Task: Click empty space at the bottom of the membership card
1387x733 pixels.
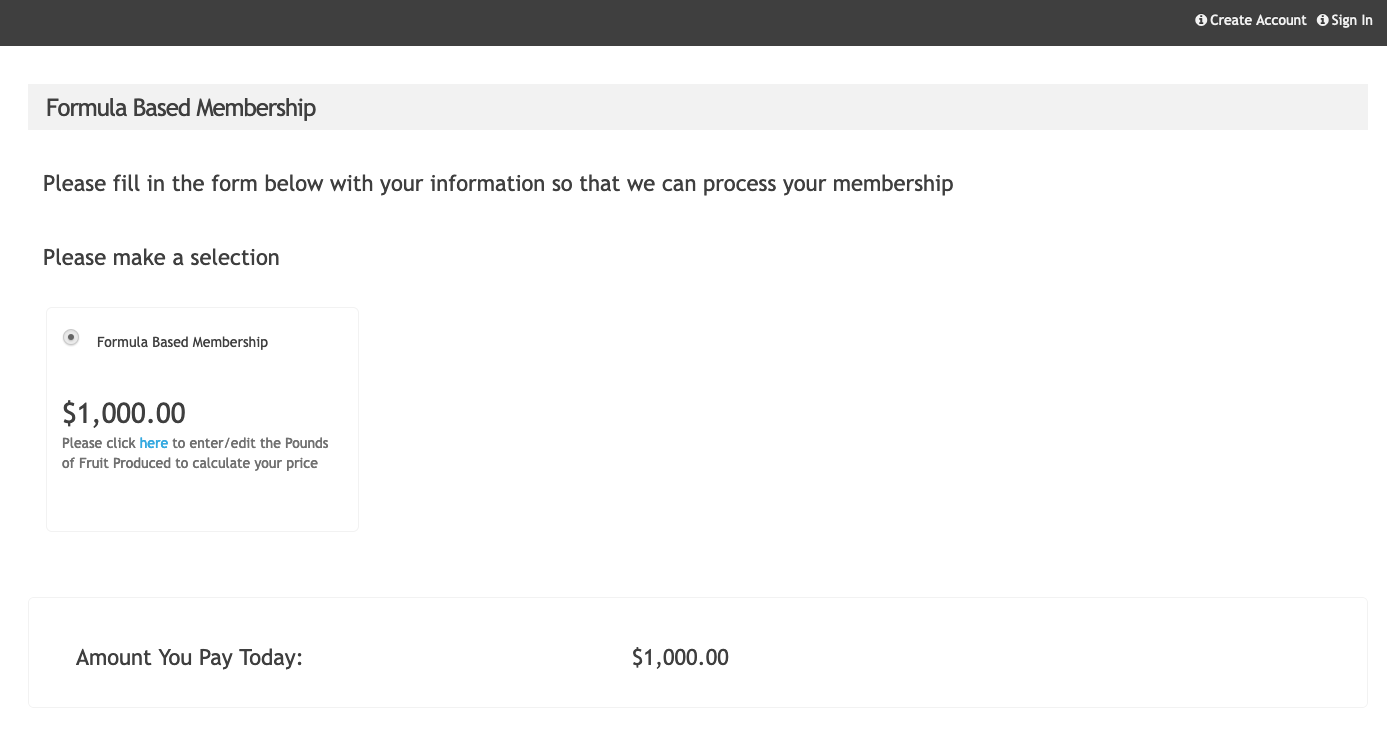Action: pos(202,504)
